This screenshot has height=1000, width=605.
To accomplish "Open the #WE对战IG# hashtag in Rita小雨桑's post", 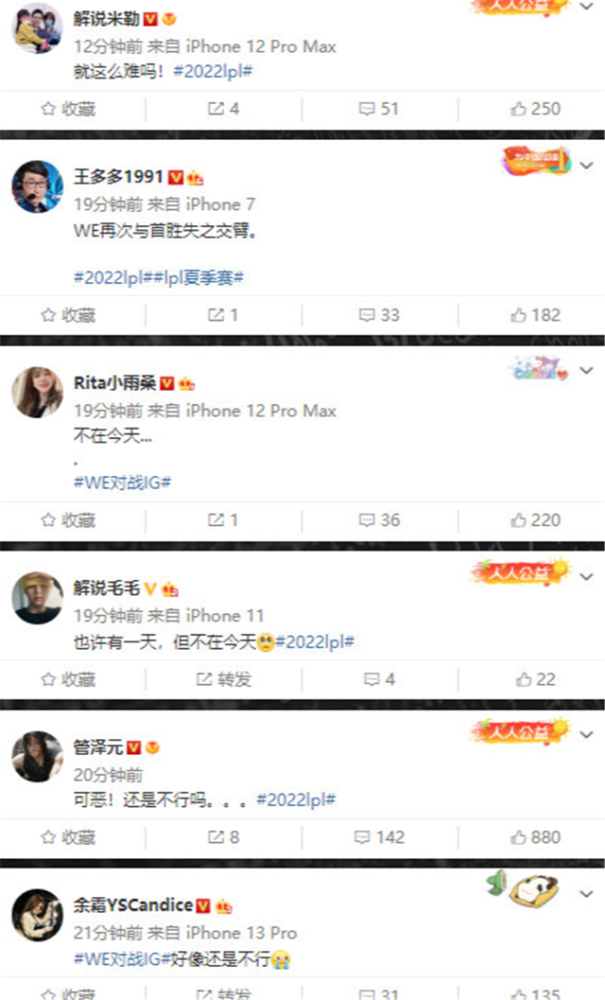I will coord(122,483).
